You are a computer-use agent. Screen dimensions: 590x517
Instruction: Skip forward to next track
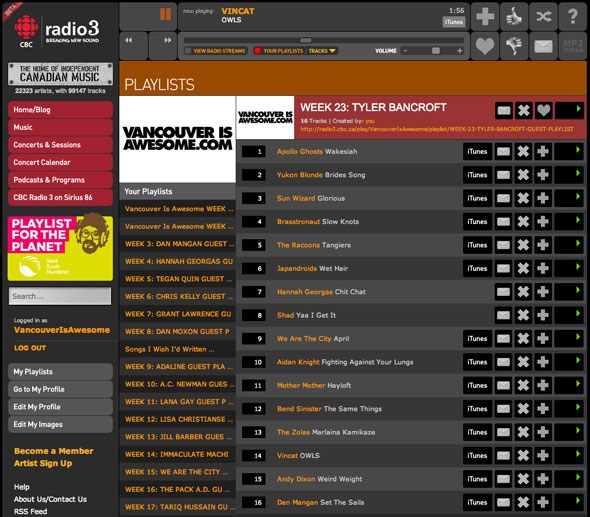coord(167,40)
